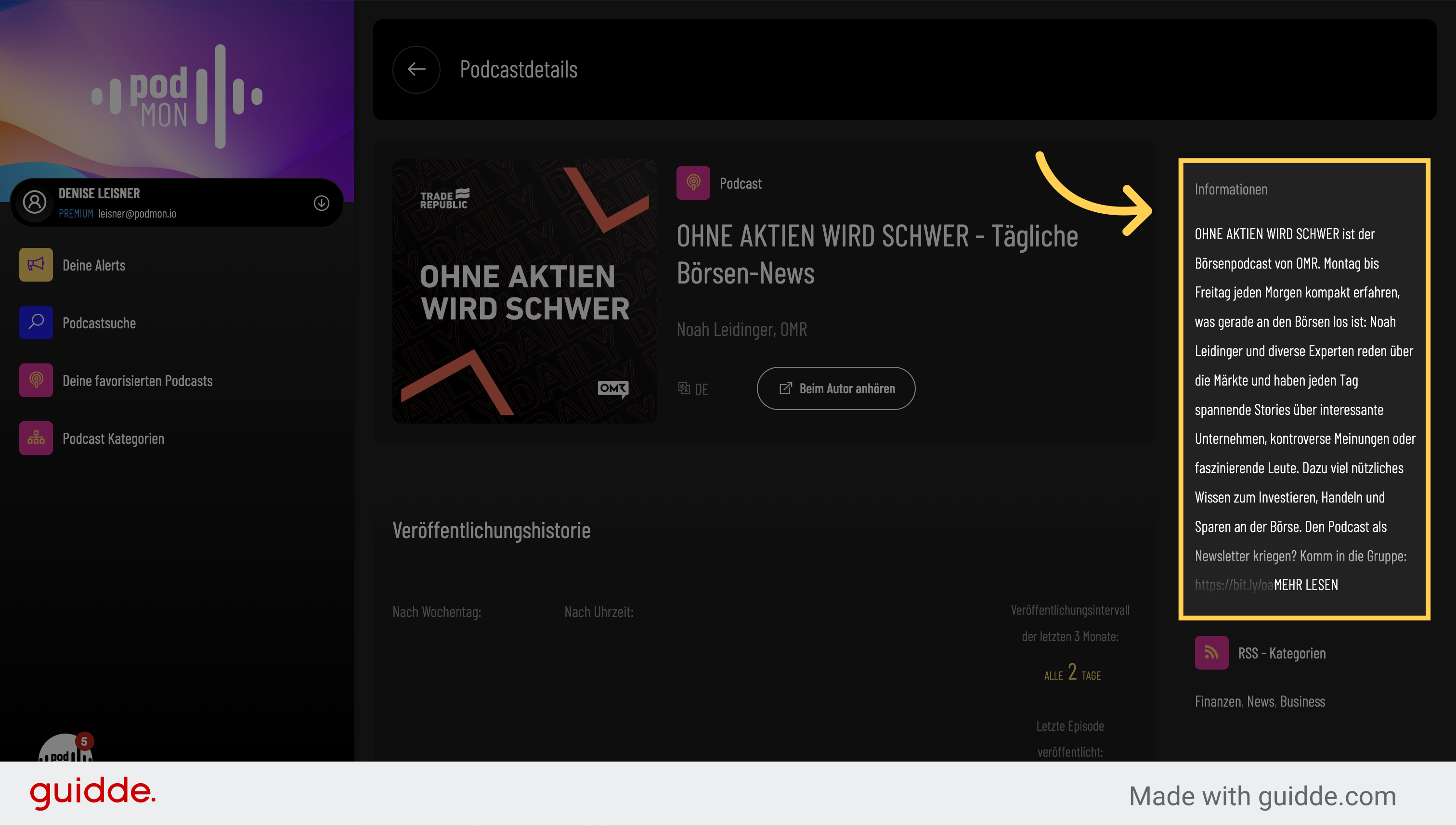
Task: Click the RSS - Kategorien label
Action: 1282,653
